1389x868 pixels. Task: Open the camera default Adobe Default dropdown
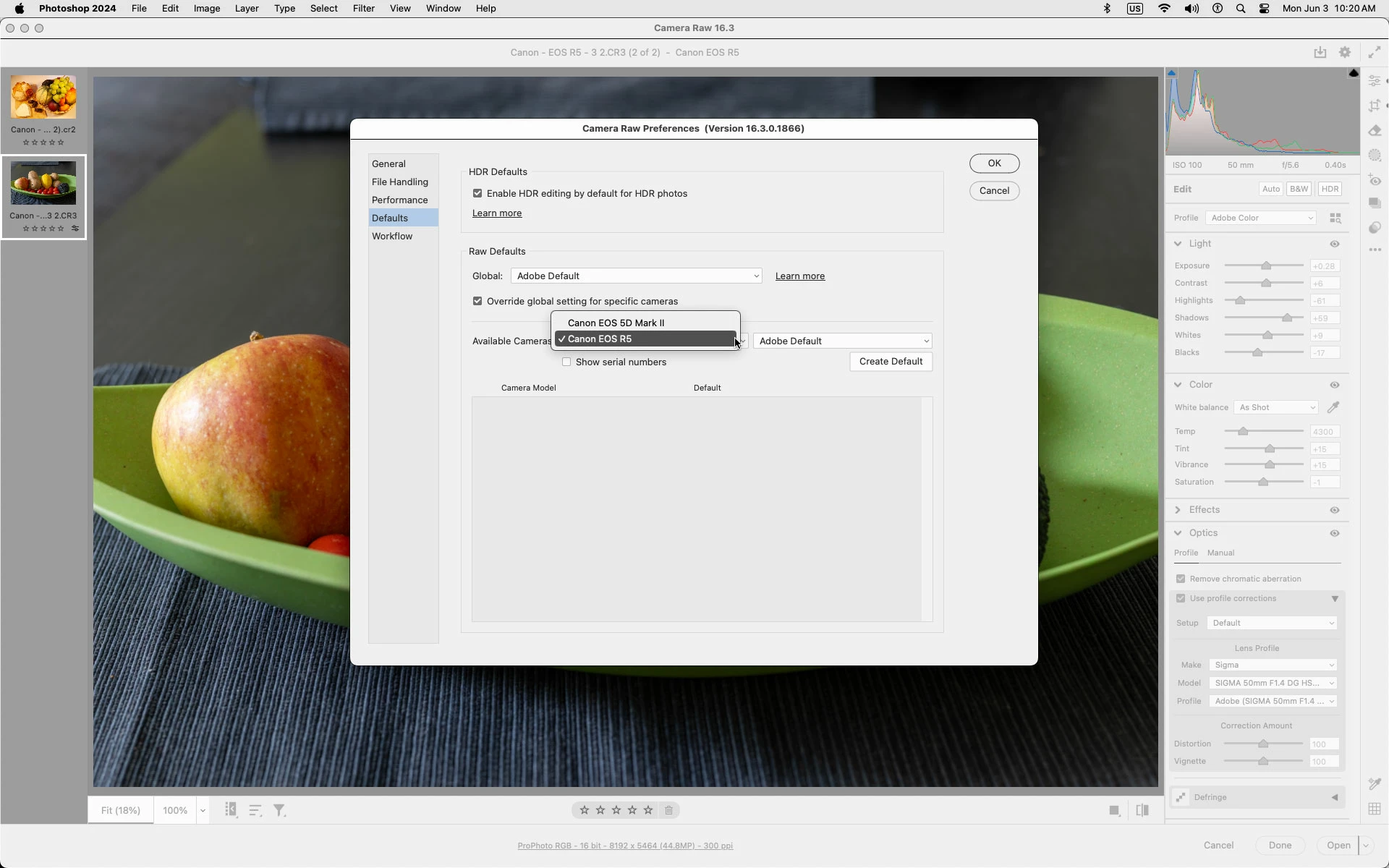coord(842,341)
